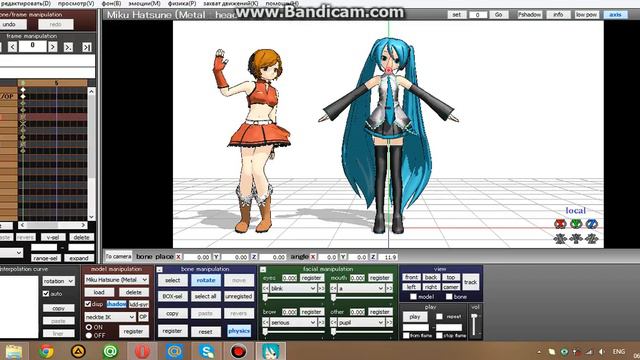Screen dimensions: 640x360
Task: Jump to last frame with the >| button
Action: [x=87, y=47]
